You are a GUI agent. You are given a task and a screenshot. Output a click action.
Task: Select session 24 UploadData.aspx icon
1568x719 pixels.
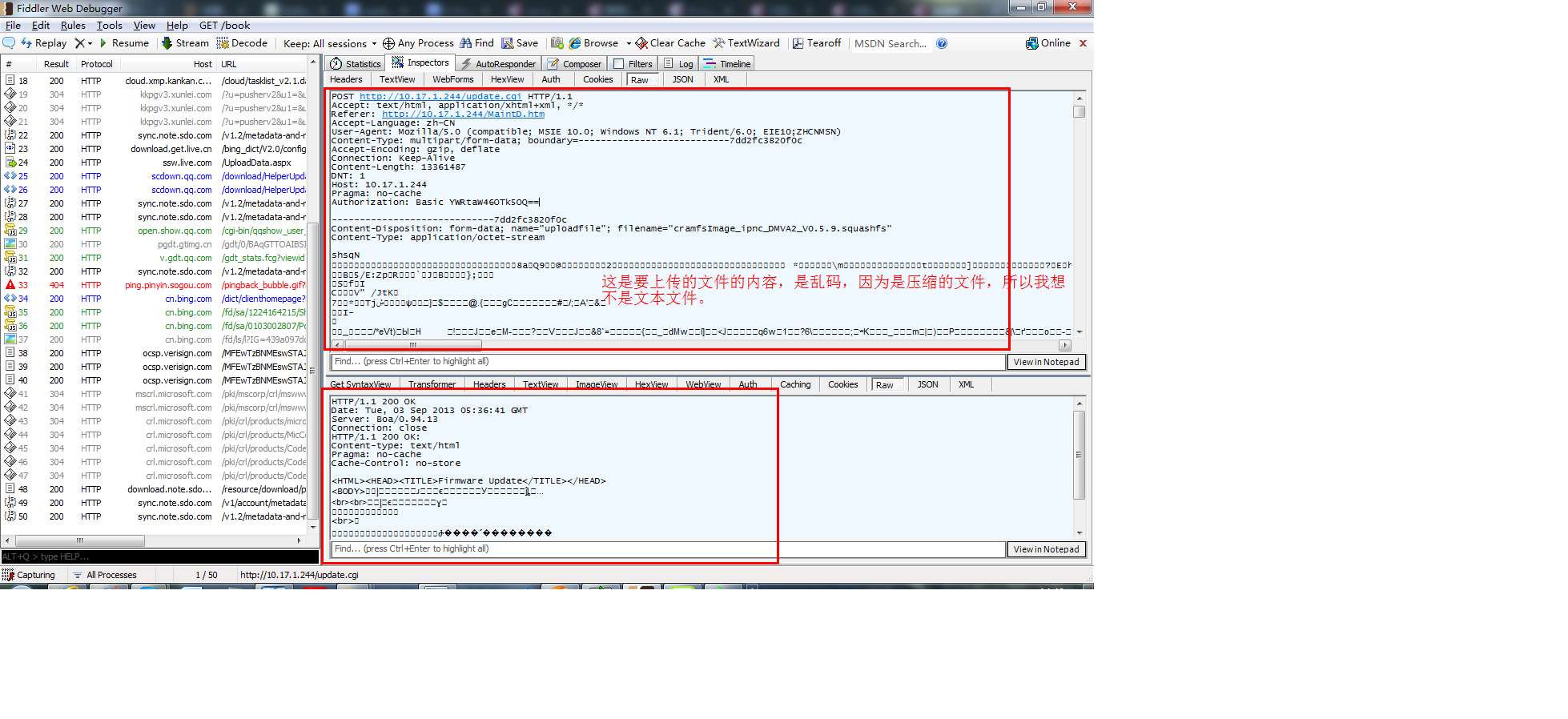[10, 163]
